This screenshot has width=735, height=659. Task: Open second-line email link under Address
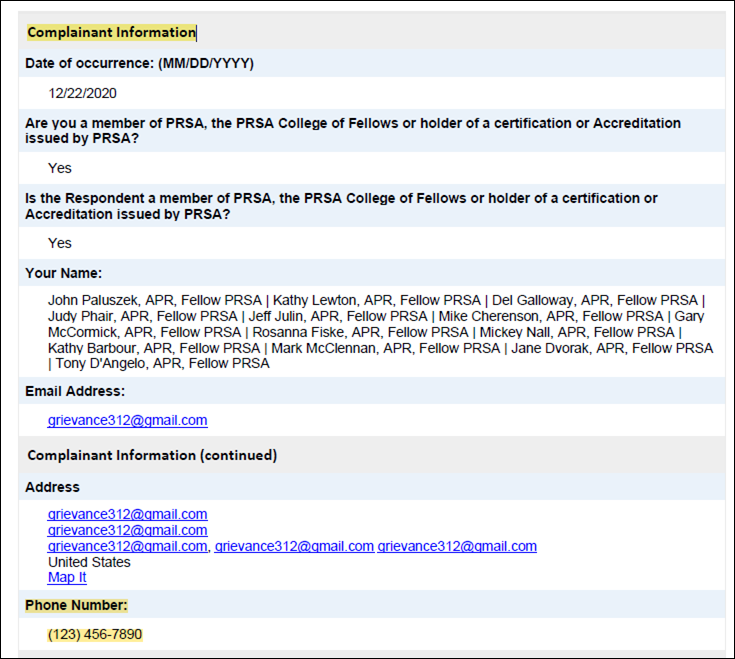pyautogui.click(x=127, y=530)
